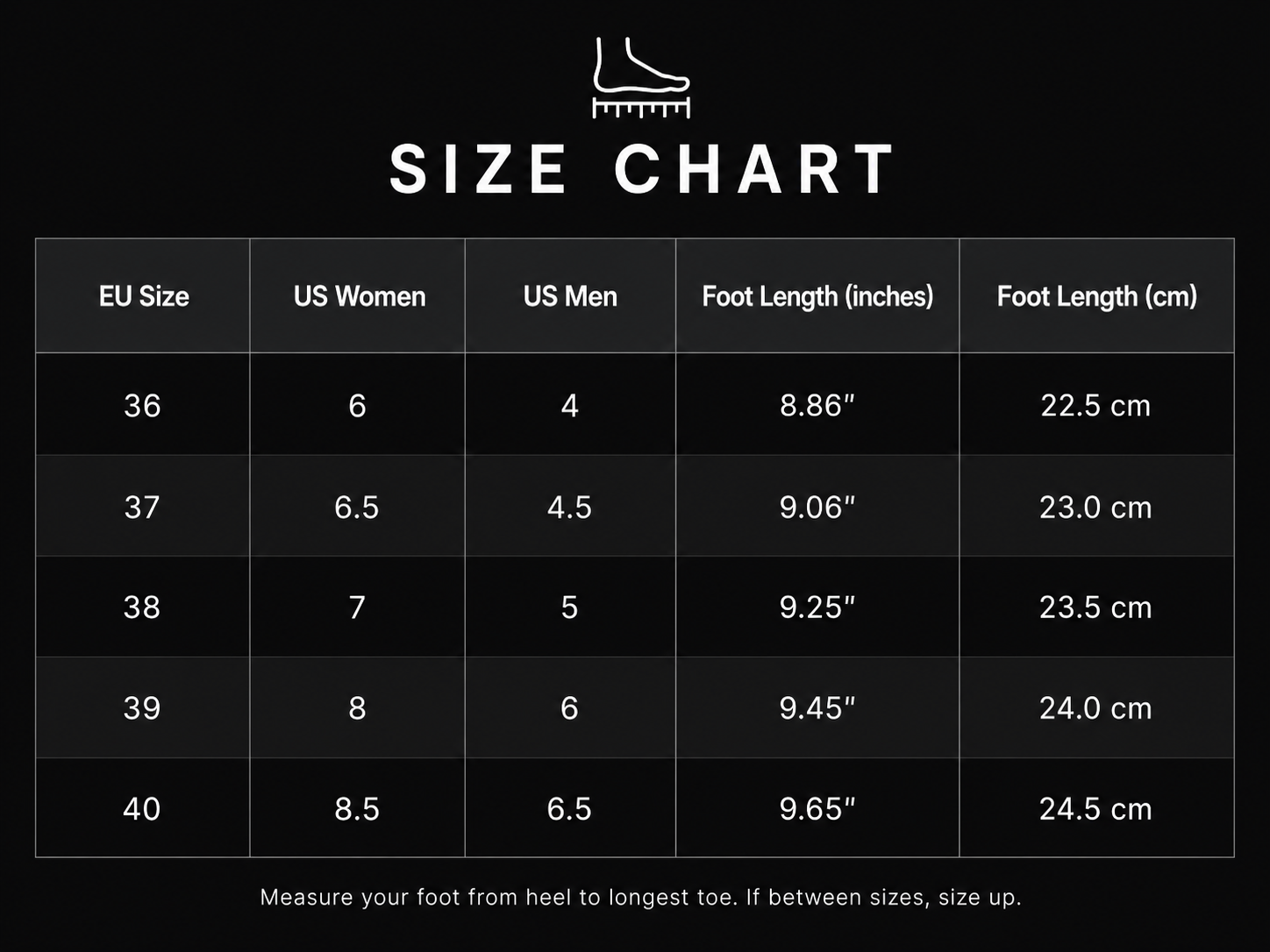Screen dimensions: 1270x952
Task: Click the SIZE CHART title
Action: (x=643, y=169)
